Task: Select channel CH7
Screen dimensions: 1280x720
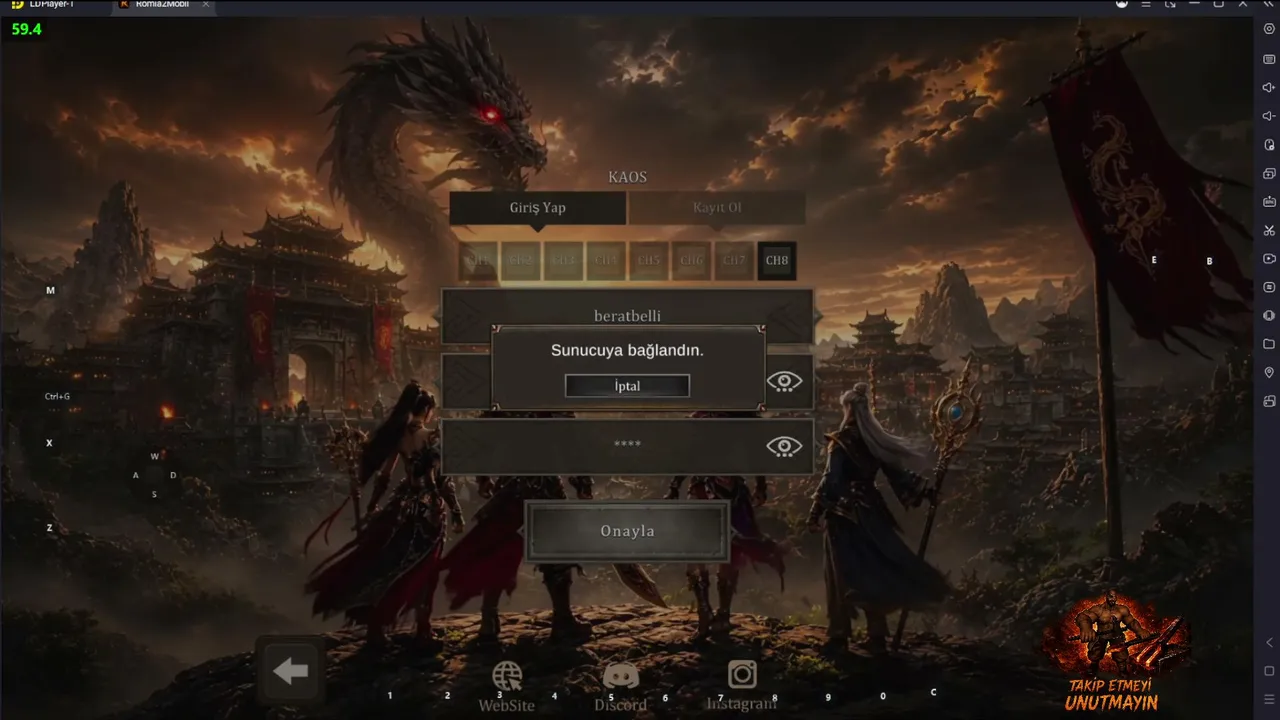Action: 734,260
